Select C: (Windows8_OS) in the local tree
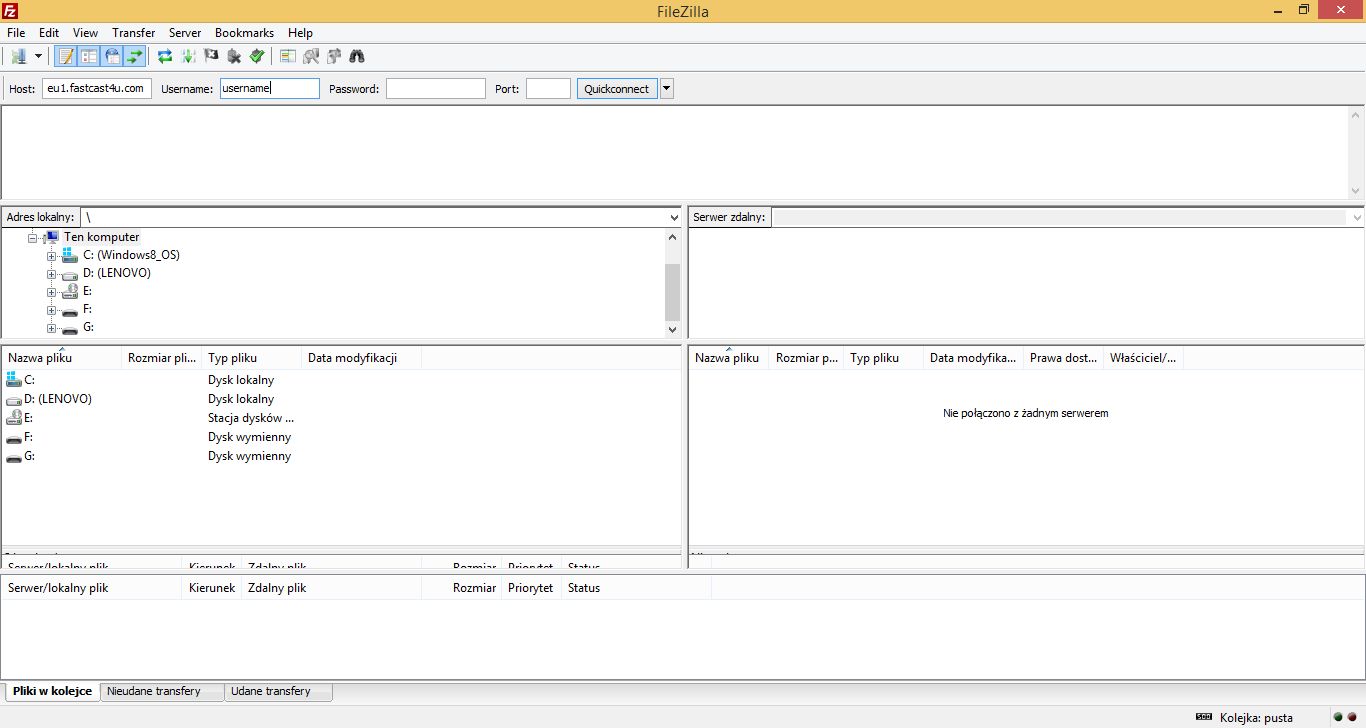This screenshot has height=728, width=1366. pyautogui.click(x=132, y=255)
